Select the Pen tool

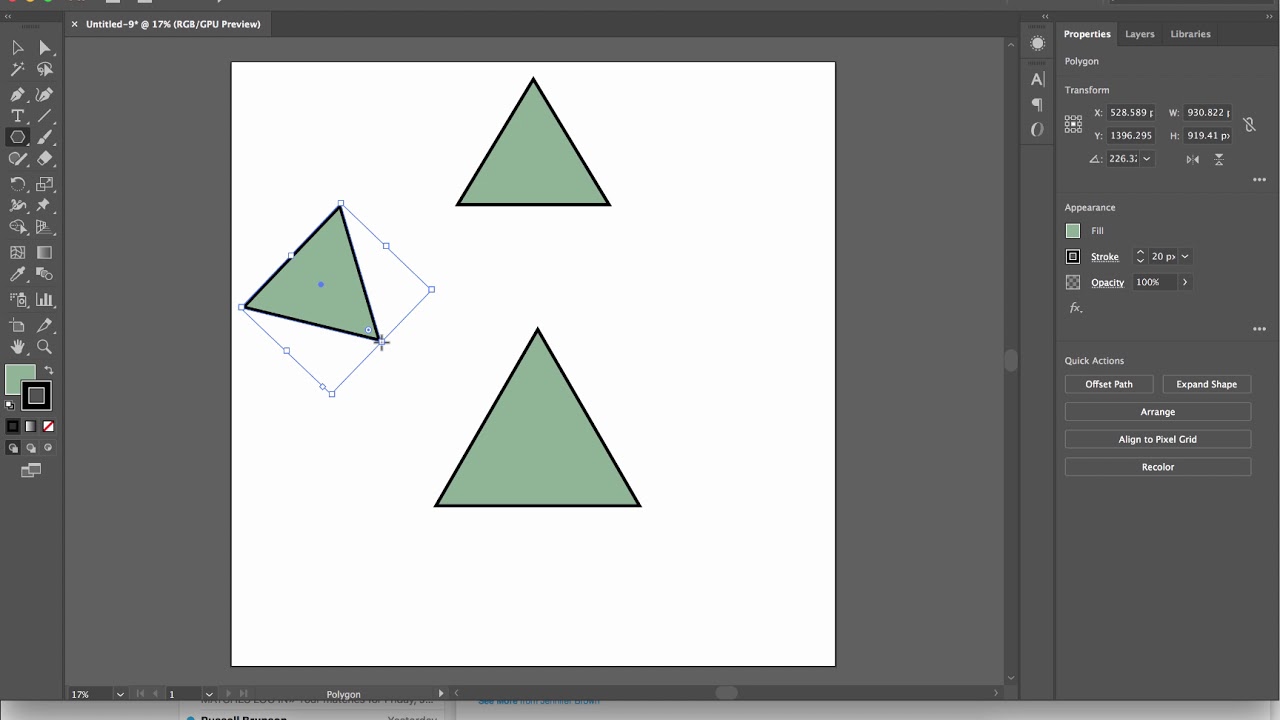click(17, 94)
